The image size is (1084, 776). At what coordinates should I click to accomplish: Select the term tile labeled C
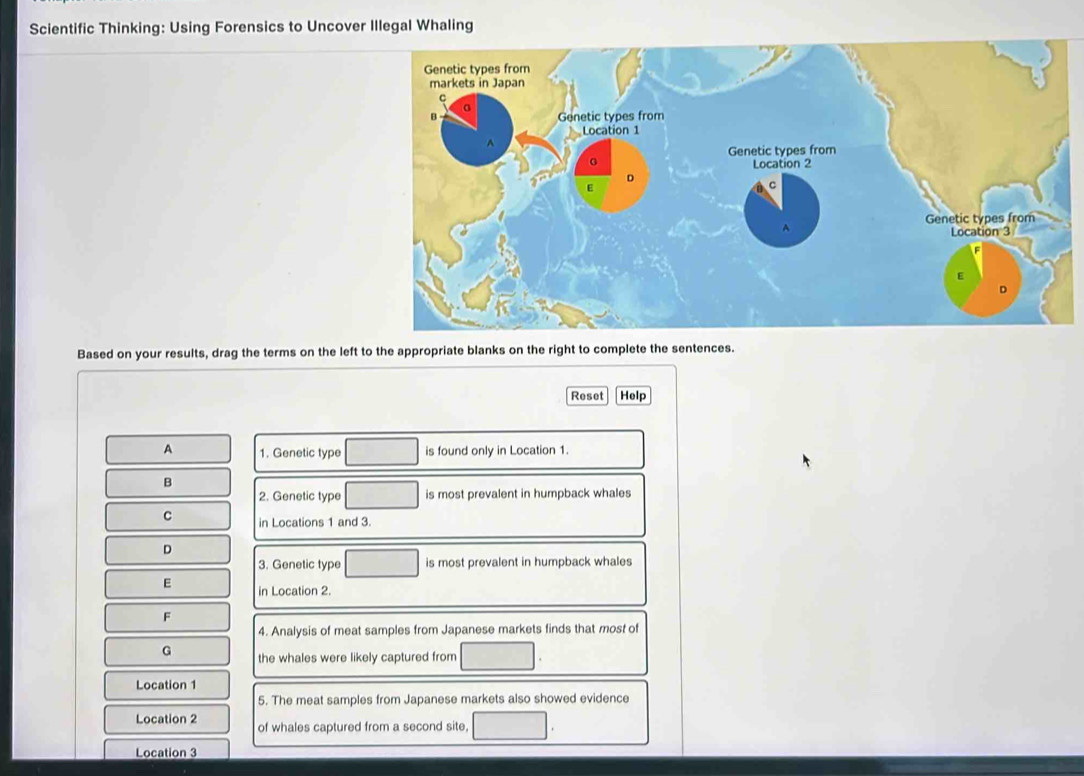[168, 516]
